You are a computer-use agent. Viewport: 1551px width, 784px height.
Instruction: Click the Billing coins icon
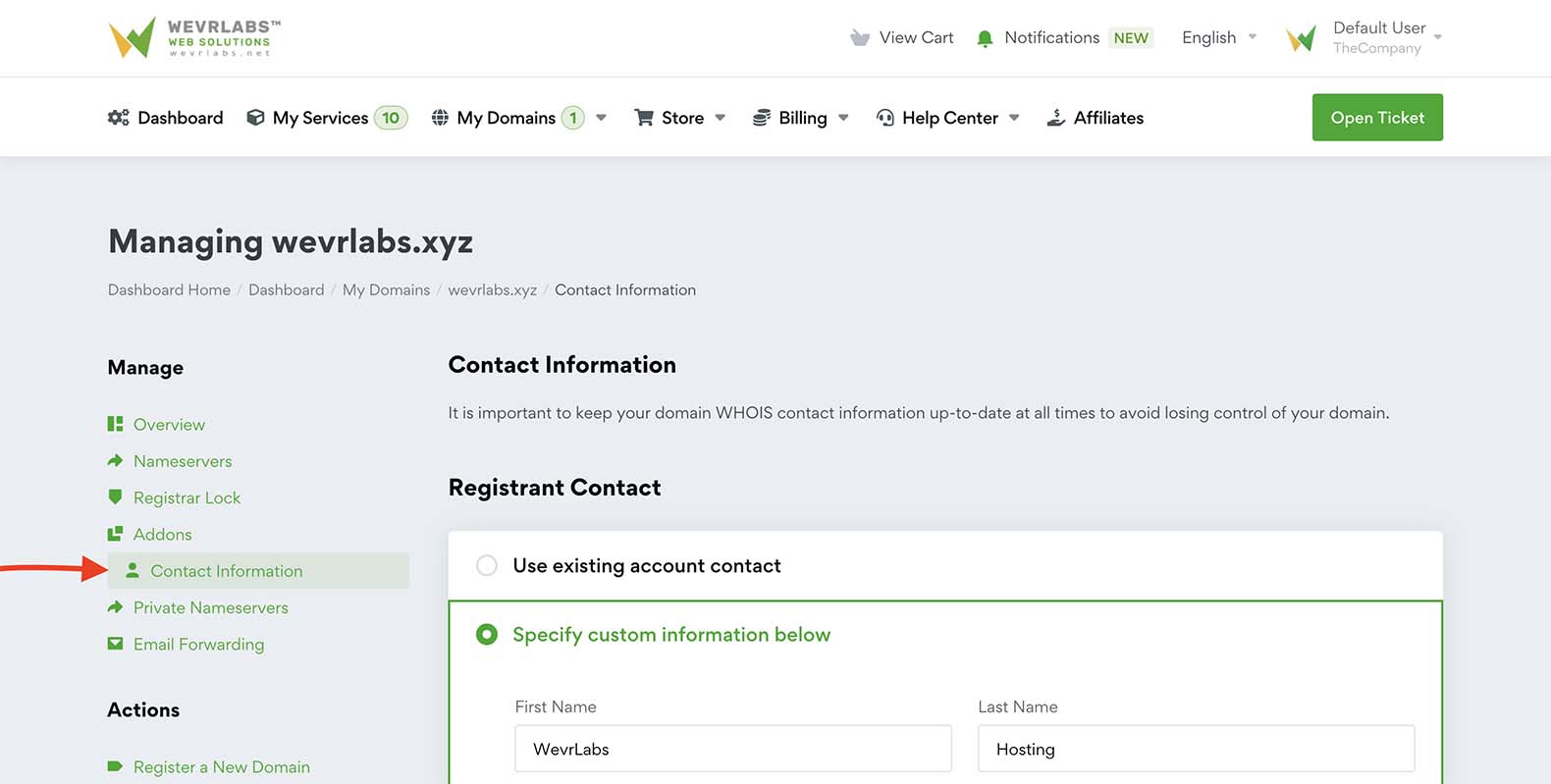pyautogui.click(x=762, y=118)
